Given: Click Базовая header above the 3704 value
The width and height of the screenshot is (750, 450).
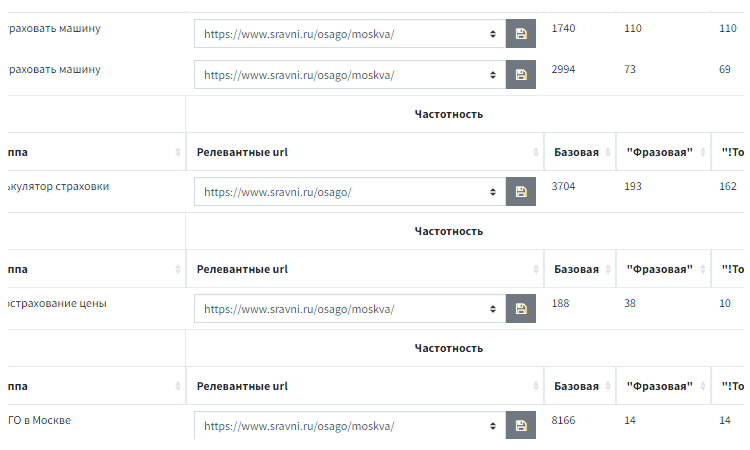Looking at the screenshot, I should [x=576, y=152].
